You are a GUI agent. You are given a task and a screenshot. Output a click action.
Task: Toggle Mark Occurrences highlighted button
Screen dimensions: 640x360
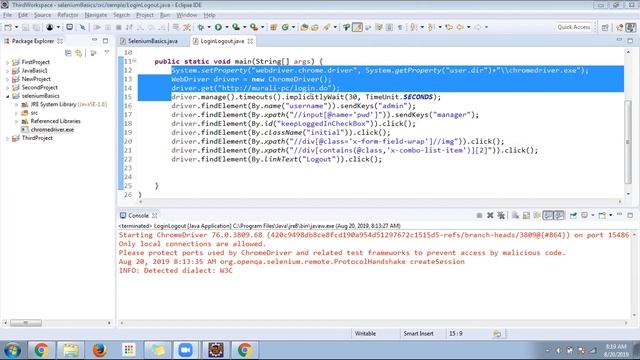tap(358, 27)
